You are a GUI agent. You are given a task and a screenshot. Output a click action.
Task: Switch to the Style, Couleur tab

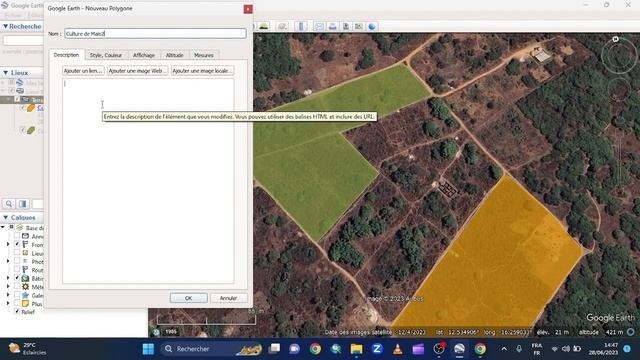[106, 55]
